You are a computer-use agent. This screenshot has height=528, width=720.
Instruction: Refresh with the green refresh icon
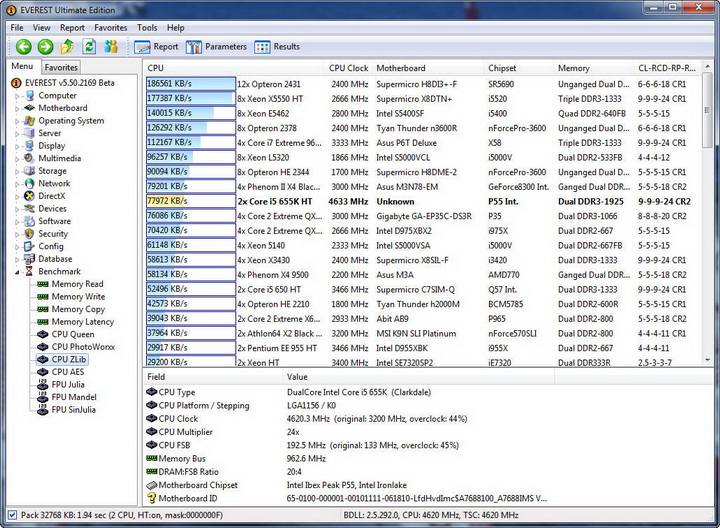[89, 46]
